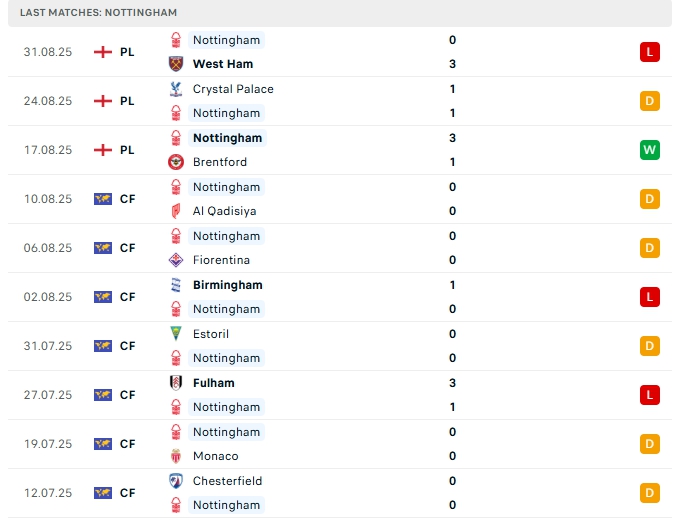Click the Estoril team crest
The image size is (682, 520).
(x=176, y=334)
